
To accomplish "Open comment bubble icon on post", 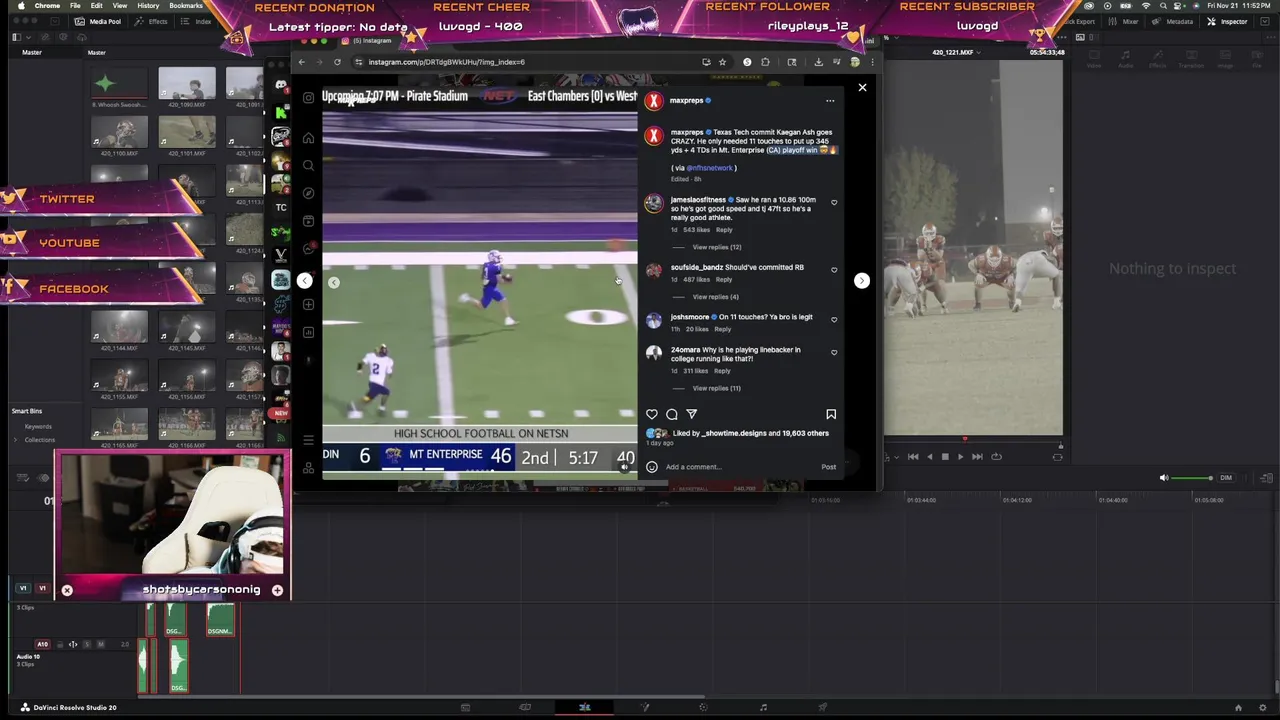I will tap(672, 414).
